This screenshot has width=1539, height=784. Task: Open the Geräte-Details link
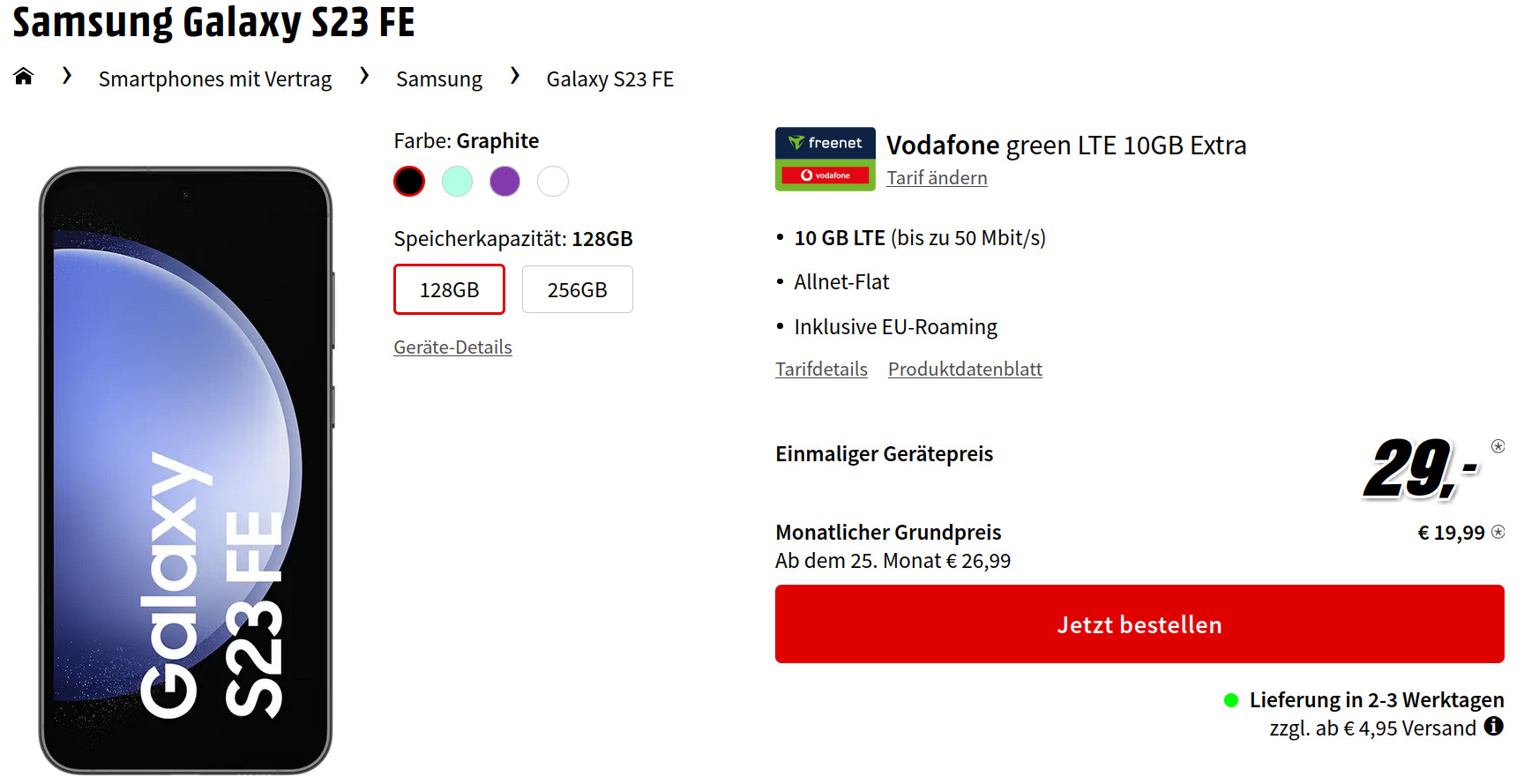(452, 347)
